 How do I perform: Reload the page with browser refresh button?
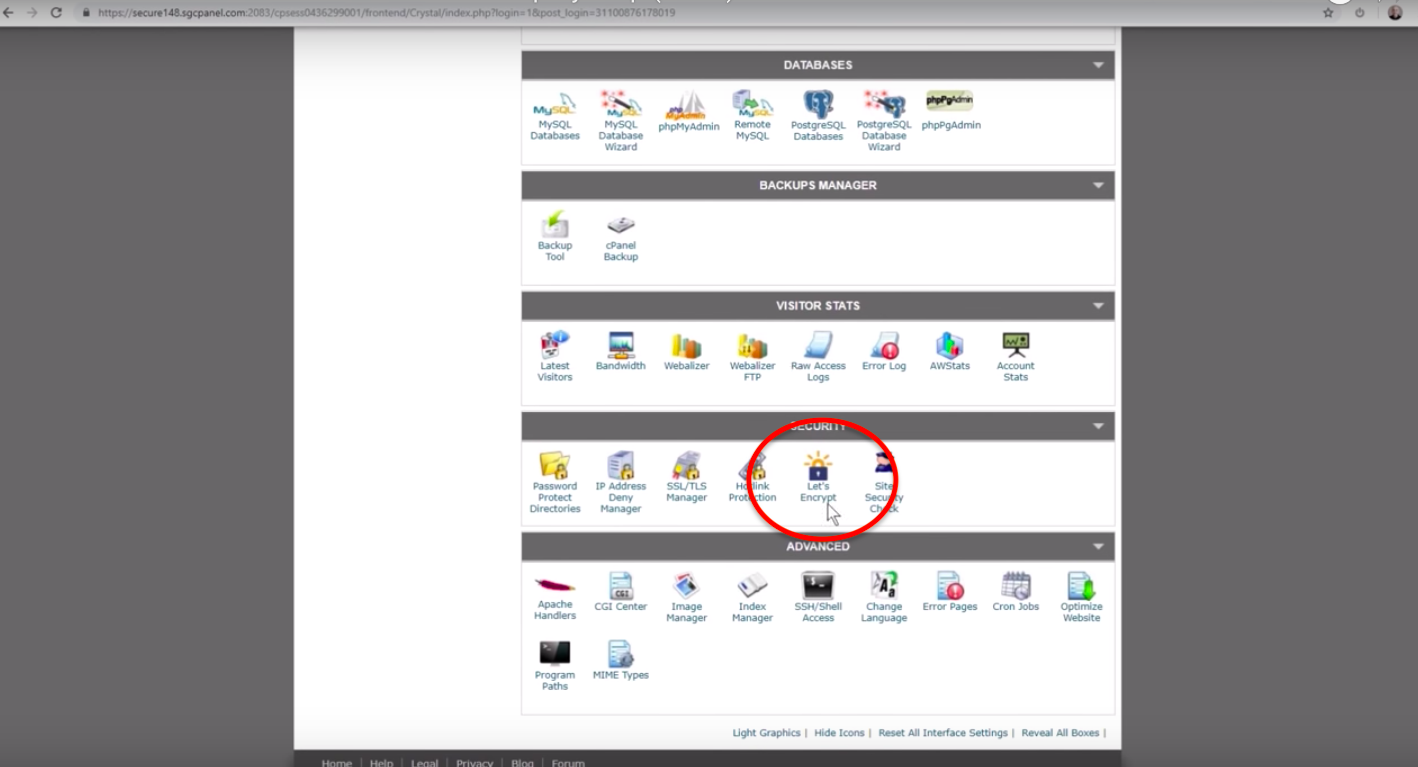click(x=56, y=13)
